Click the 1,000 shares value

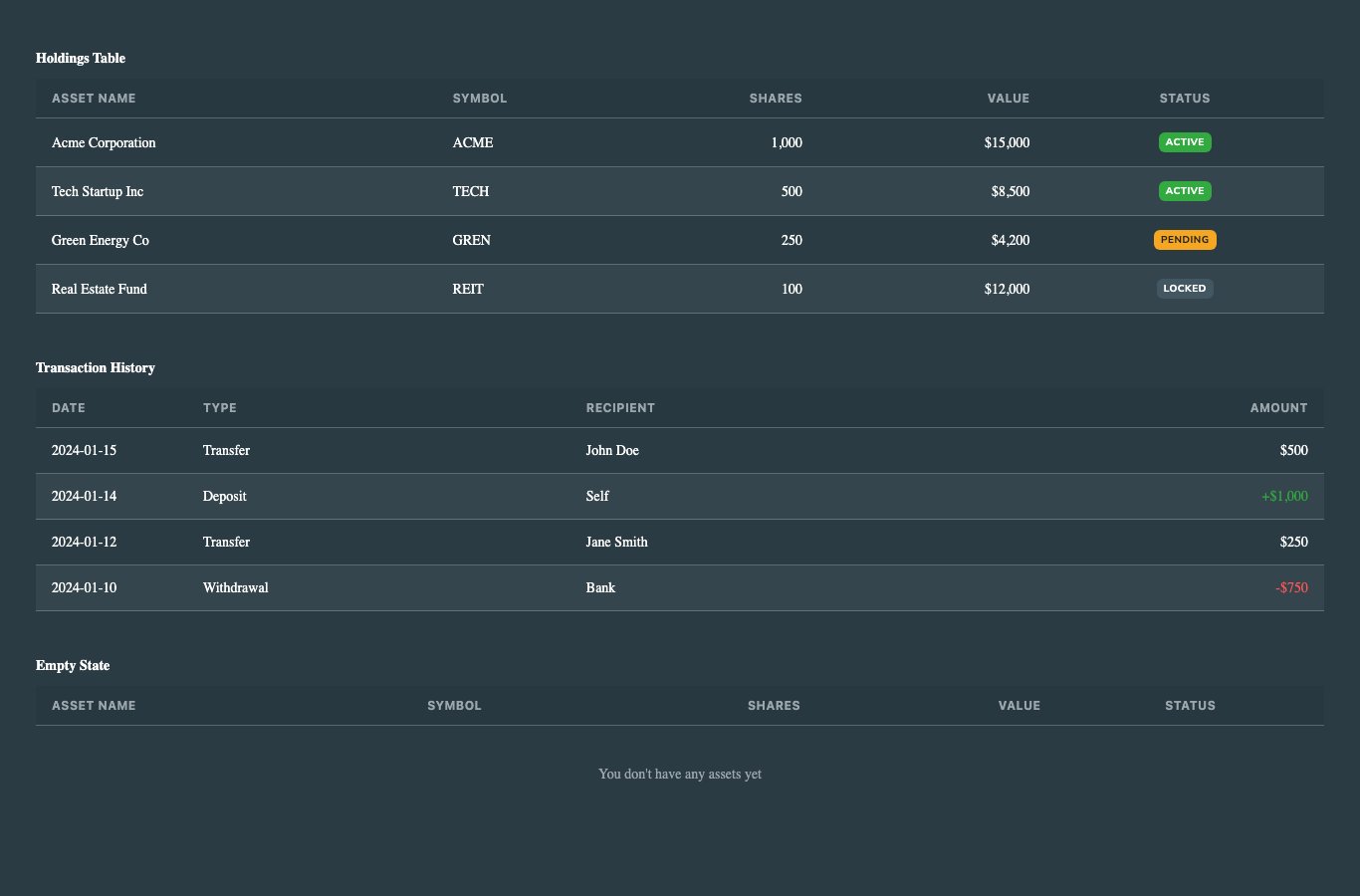click(787, 142)
